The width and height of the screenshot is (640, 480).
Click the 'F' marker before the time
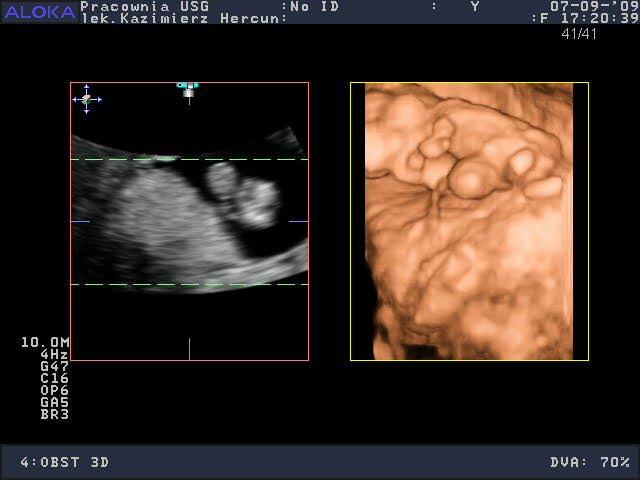point(544,18)
